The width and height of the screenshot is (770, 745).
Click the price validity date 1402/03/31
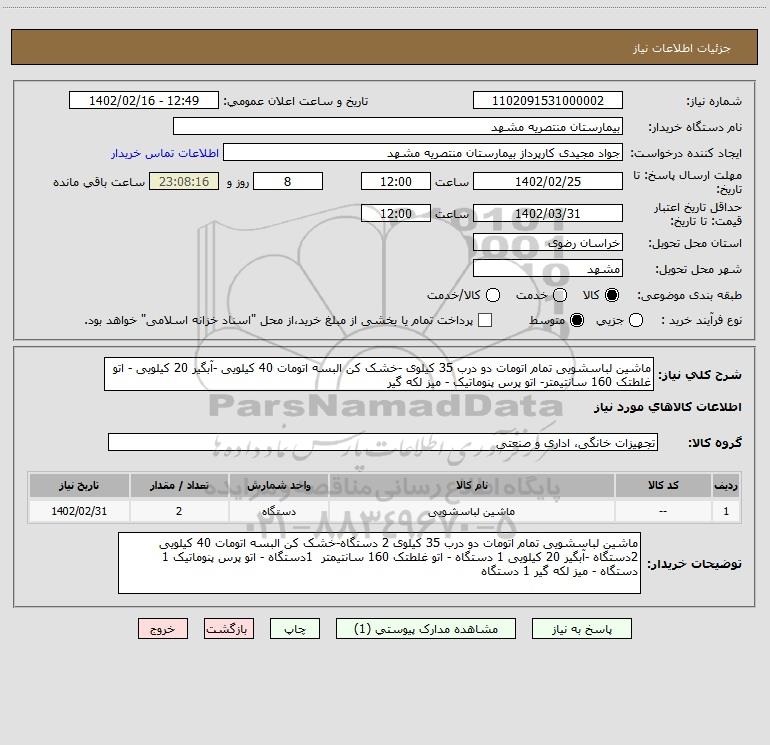tap(548, 213)
